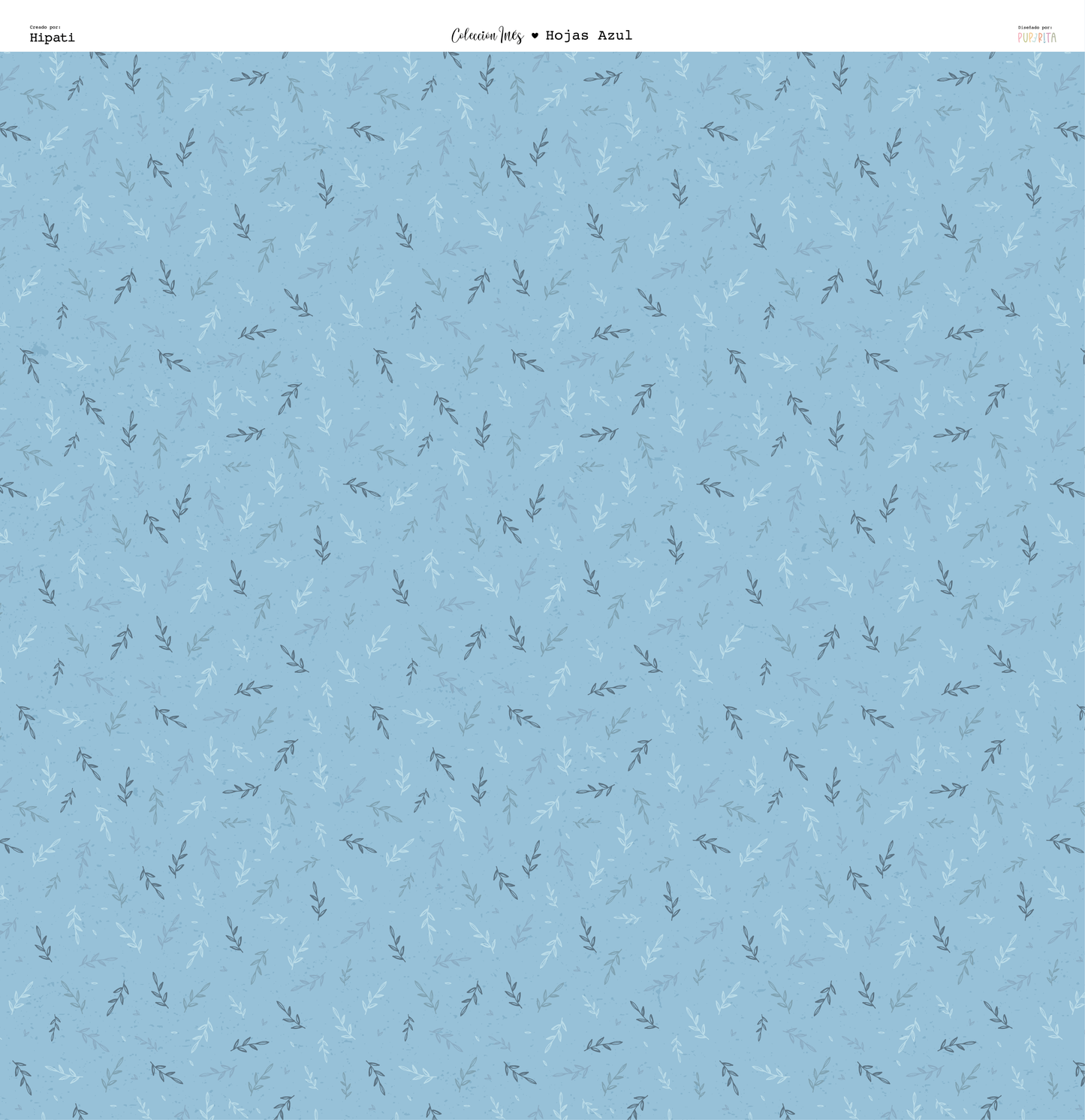
Task: Click the pink letter P starting Purprita logo
Action: point(1021,38)
